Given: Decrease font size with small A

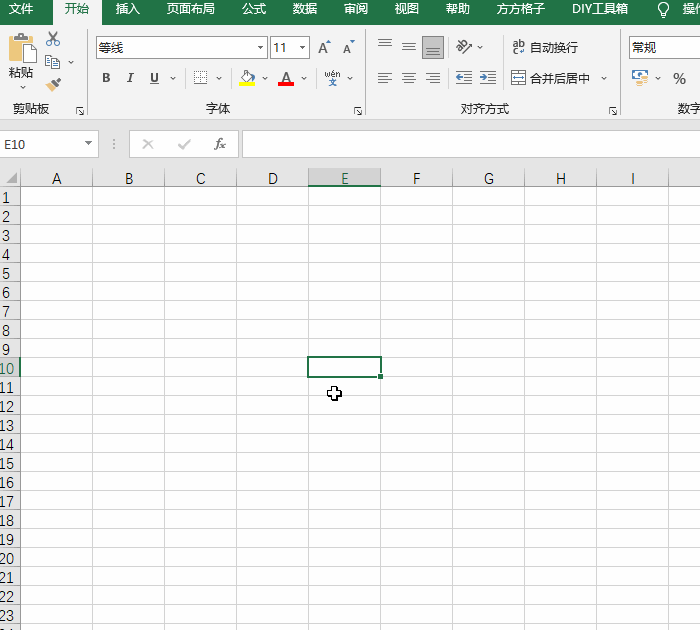Looking at the screenshot, I should coord(348,47).
